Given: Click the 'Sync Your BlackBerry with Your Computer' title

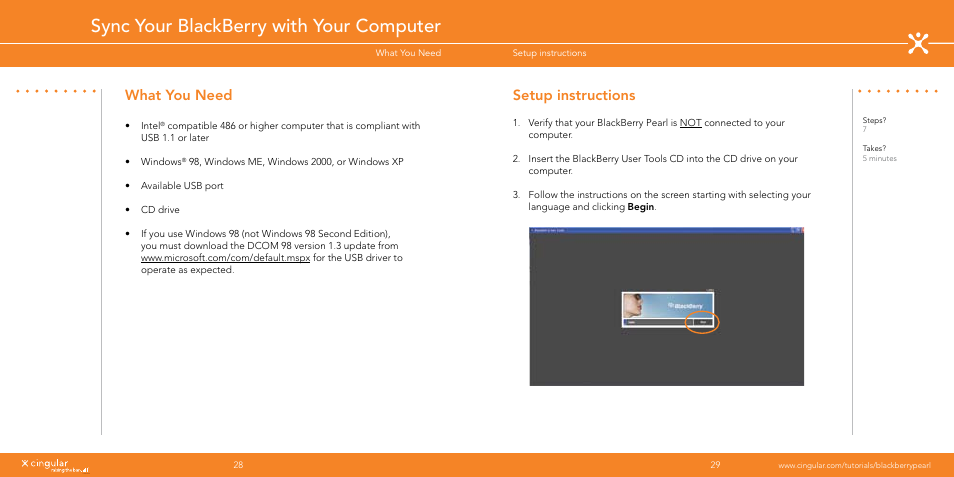Looking at the screenshot, I should point(265,26).
